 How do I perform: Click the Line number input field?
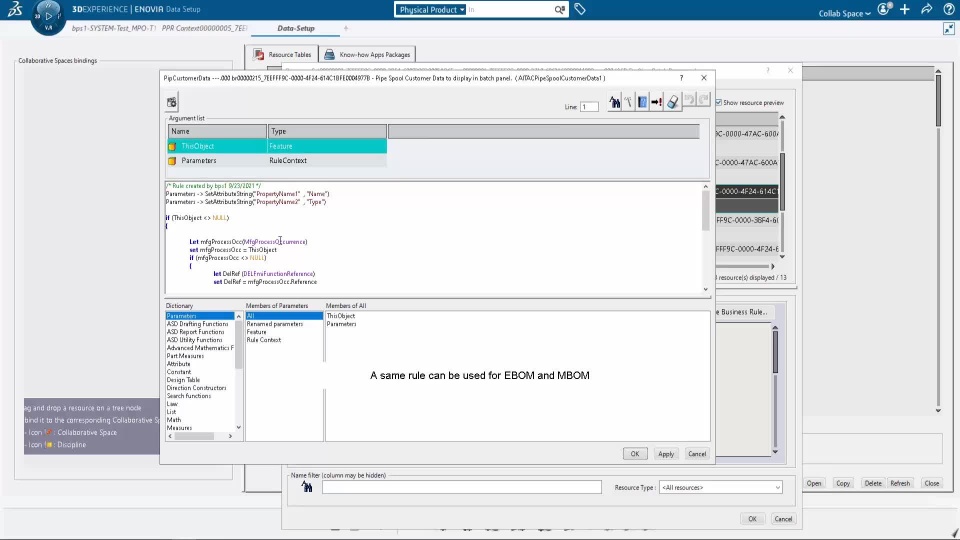(589, 107)
